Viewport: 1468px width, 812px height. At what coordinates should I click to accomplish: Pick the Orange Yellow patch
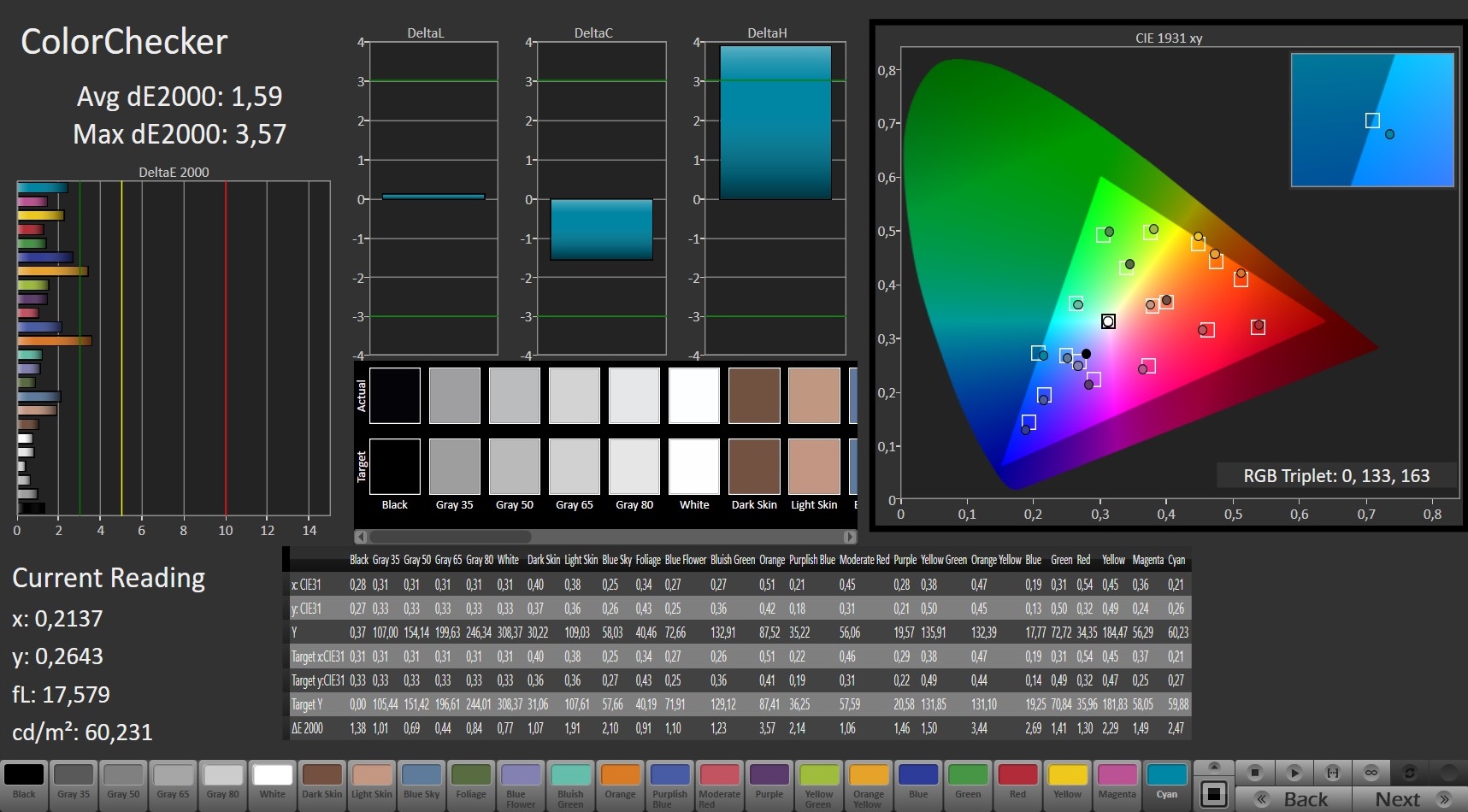pos(869,783)
